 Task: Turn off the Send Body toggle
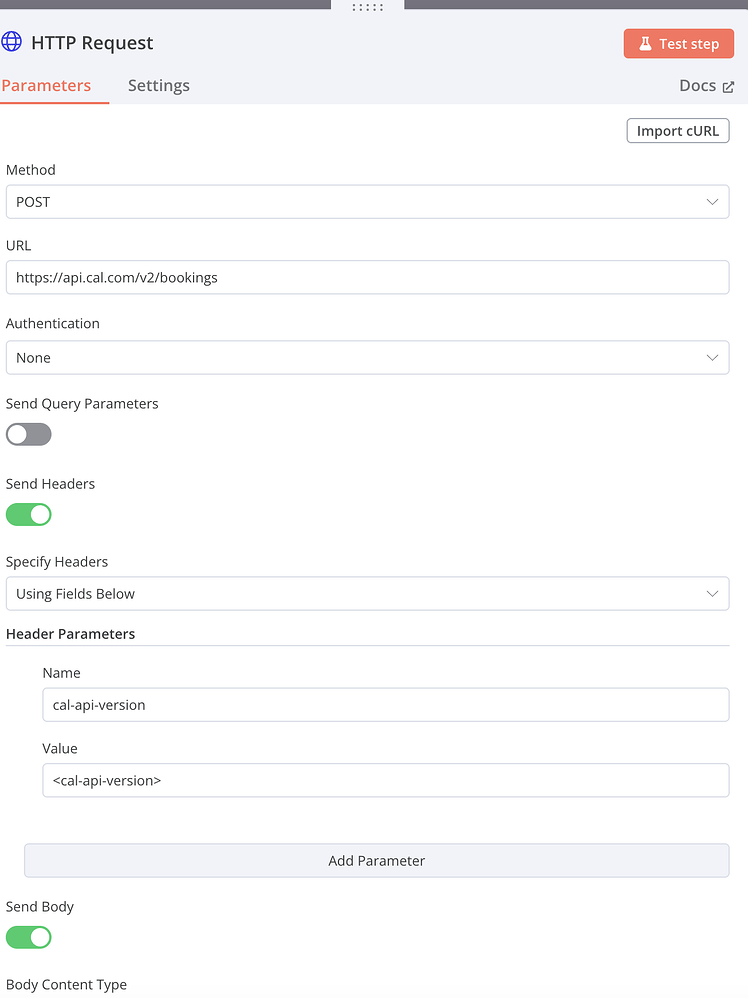tap(29, 937)
